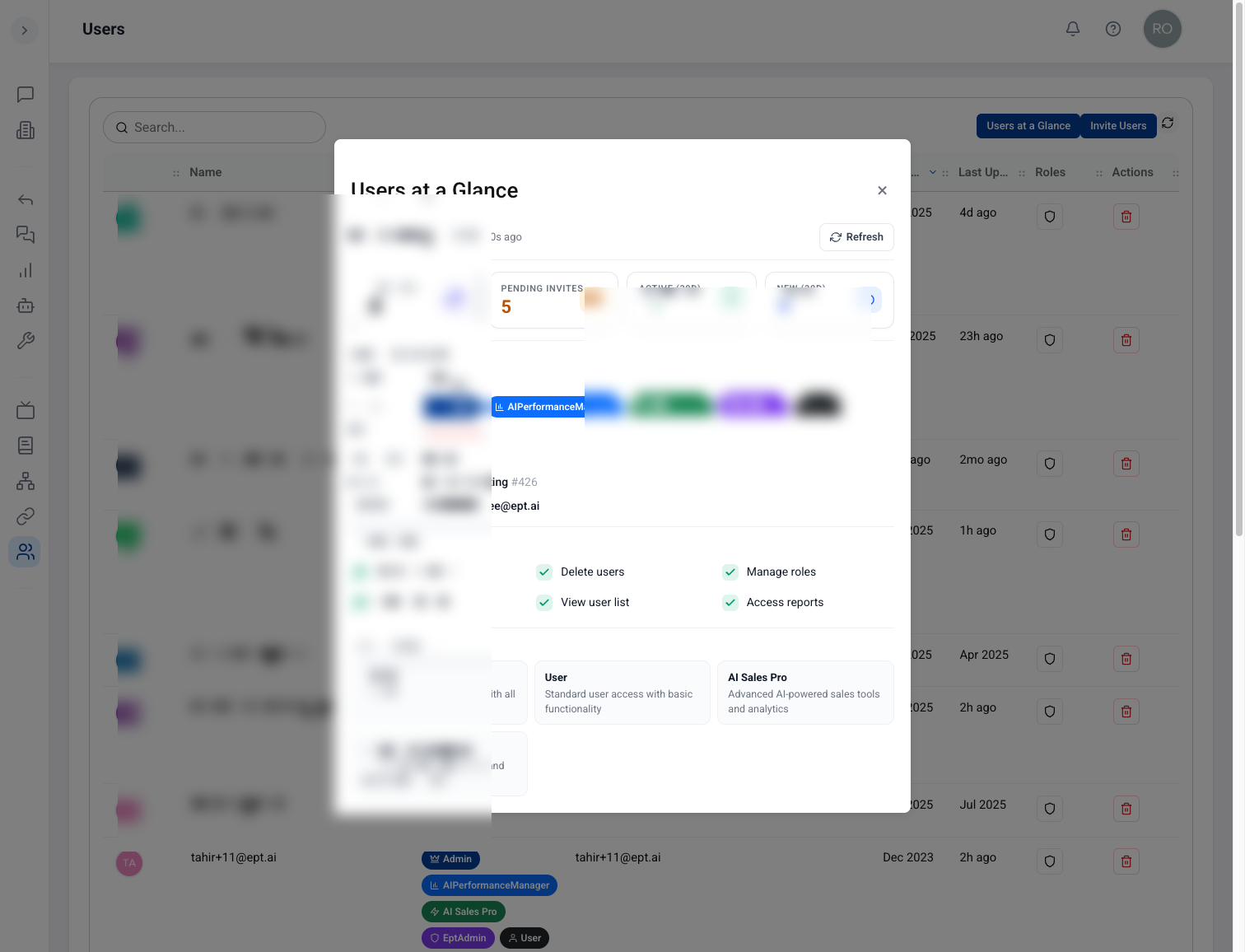This screenshot has height=952, width=1245.
Task: Open roles shield for row updated 2mo ago
Action: (1050, 464)
